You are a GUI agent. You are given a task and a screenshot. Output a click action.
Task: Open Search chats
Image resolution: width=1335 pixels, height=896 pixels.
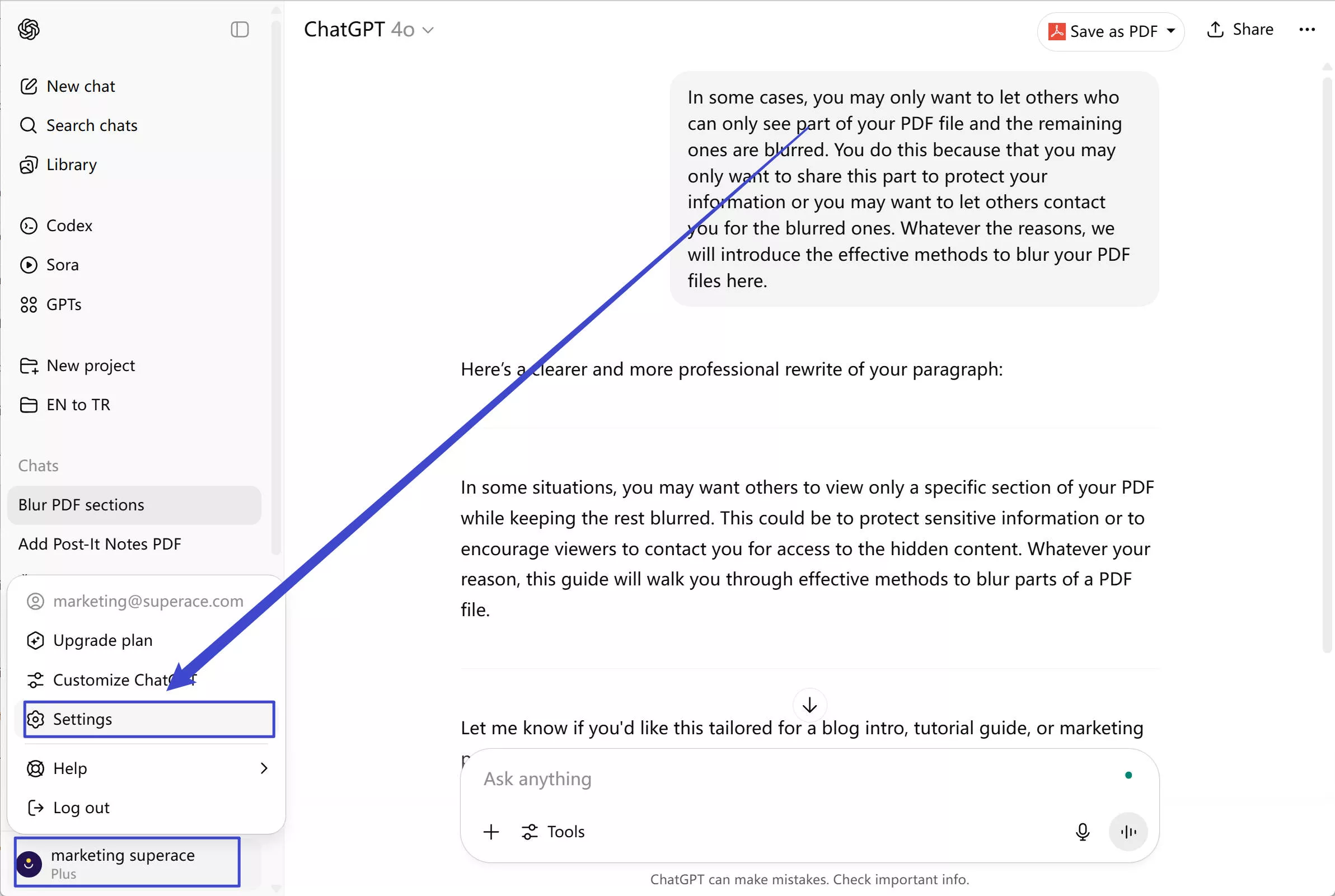[x=91, y=125]
